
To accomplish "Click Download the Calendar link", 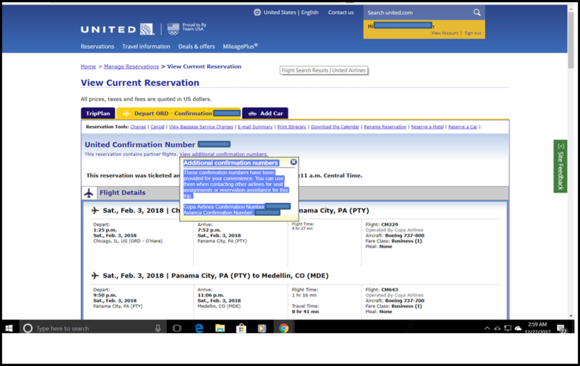I will 335,127.
